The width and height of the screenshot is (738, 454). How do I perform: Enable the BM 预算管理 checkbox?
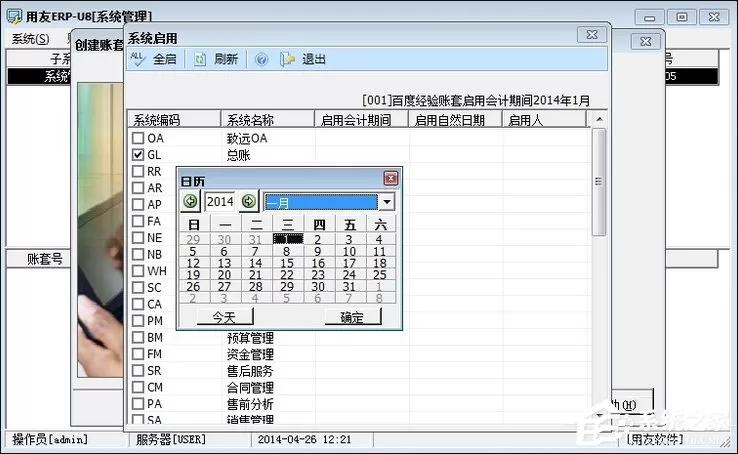tap(138, 337)
